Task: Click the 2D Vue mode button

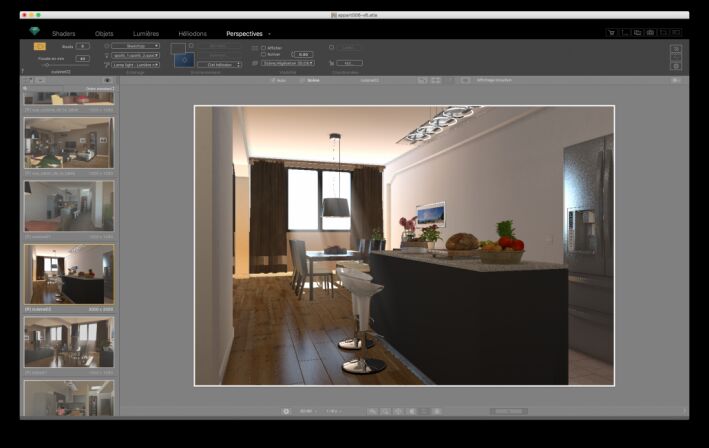Action: [x=278, y=80]
